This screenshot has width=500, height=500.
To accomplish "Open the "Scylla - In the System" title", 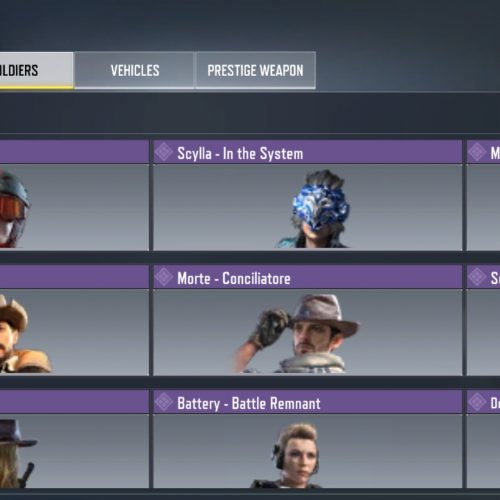I will (x=240, y=153).
